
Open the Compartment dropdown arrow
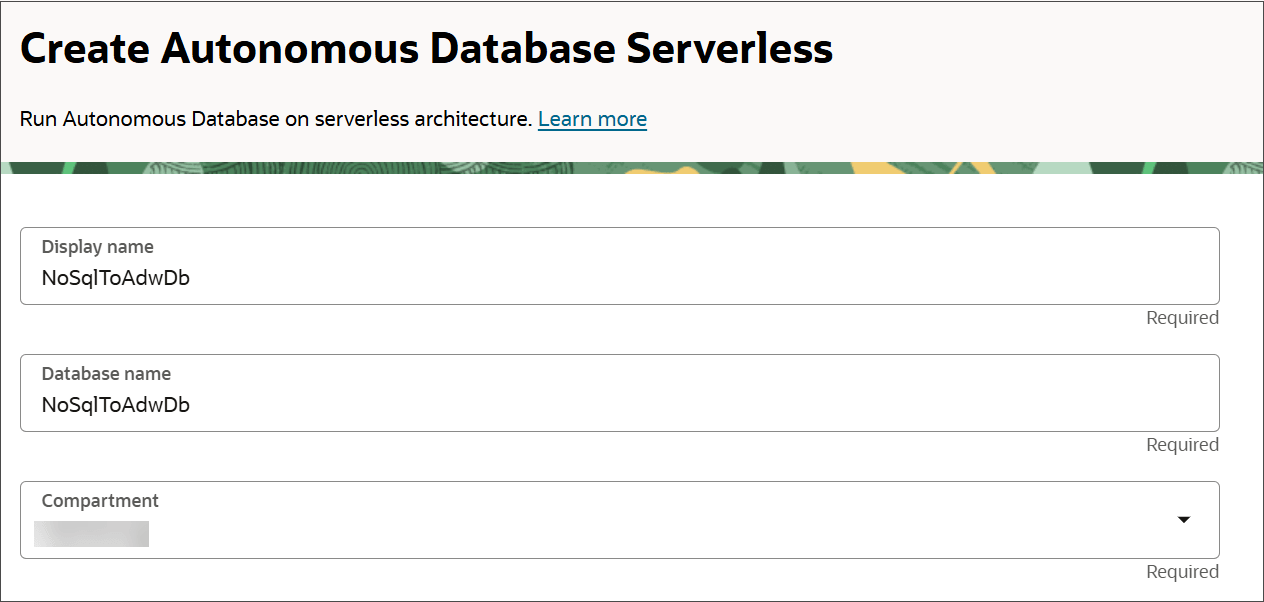pos(1184,520)
